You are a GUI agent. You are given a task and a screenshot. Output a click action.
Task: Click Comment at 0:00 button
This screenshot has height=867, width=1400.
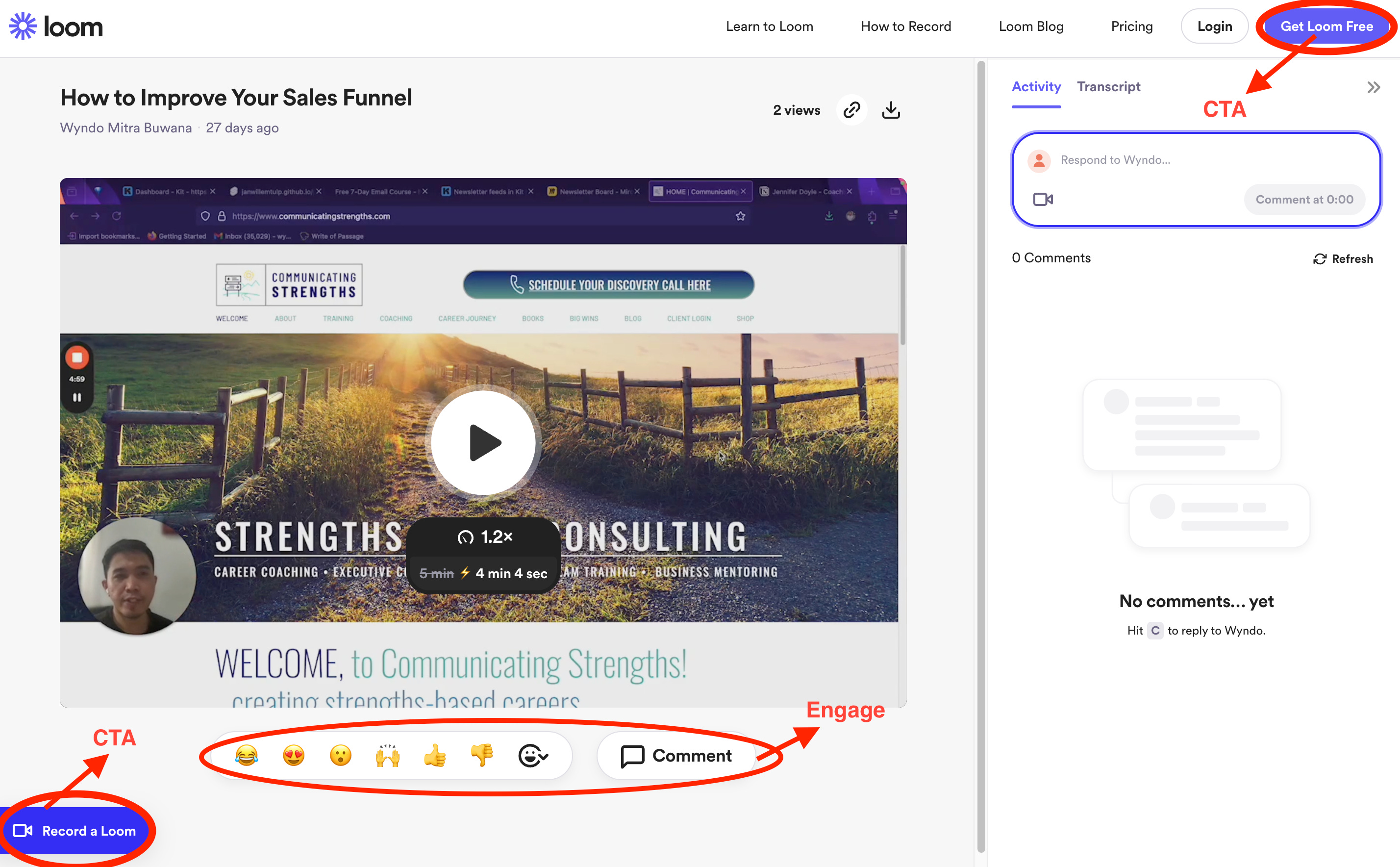[1304, 200]
